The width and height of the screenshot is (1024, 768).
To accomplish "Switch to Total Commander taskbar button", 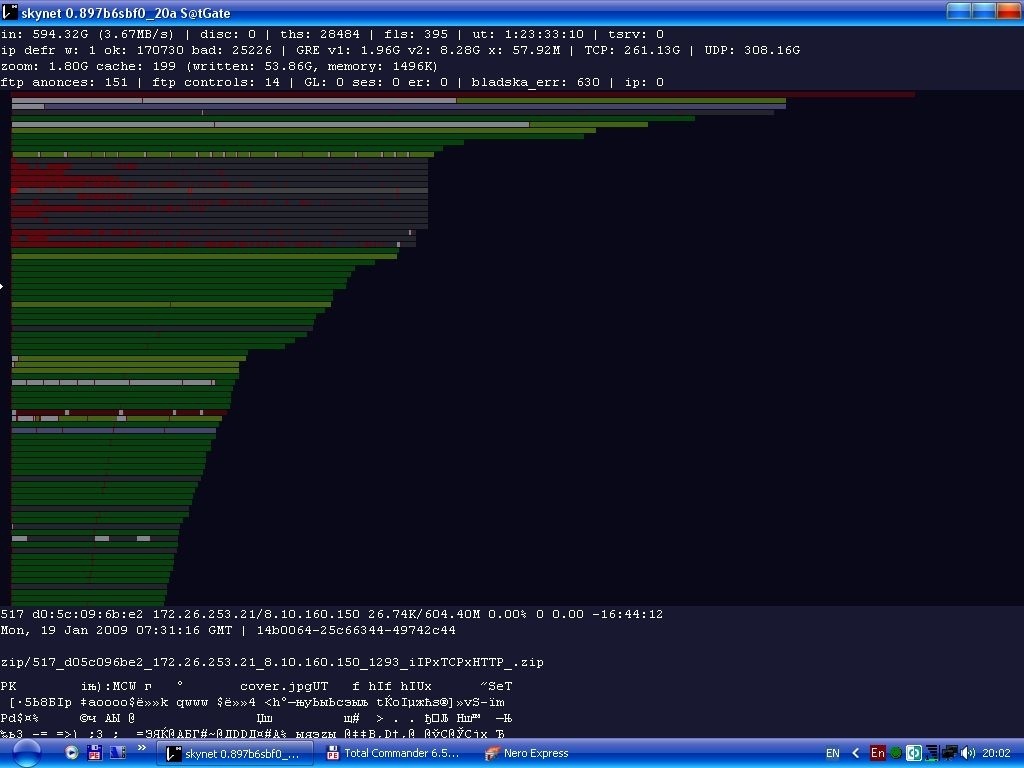I will [x=392, y=753].
